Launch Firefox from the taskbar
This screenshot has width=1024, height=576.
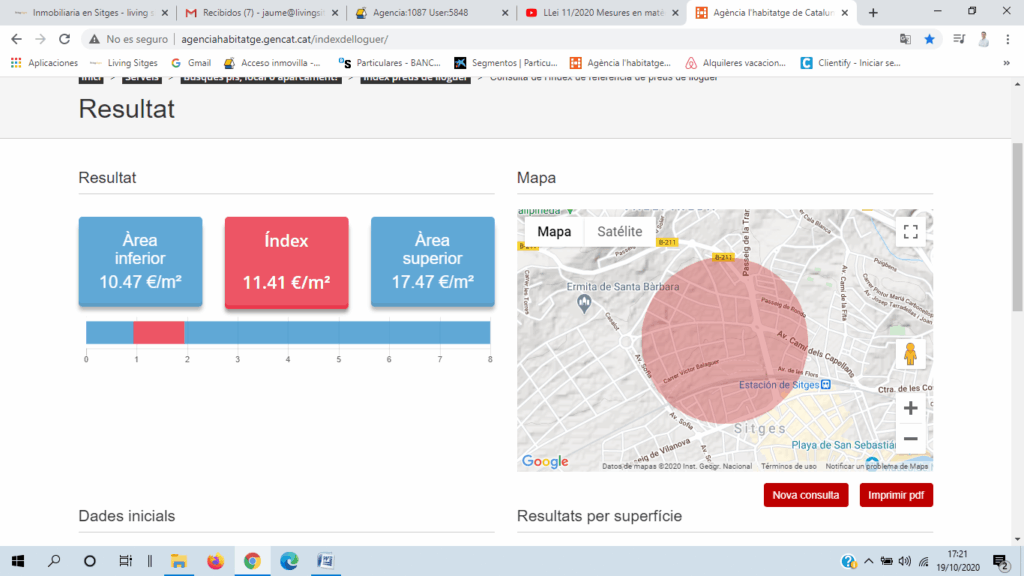[x=215, y=561]
